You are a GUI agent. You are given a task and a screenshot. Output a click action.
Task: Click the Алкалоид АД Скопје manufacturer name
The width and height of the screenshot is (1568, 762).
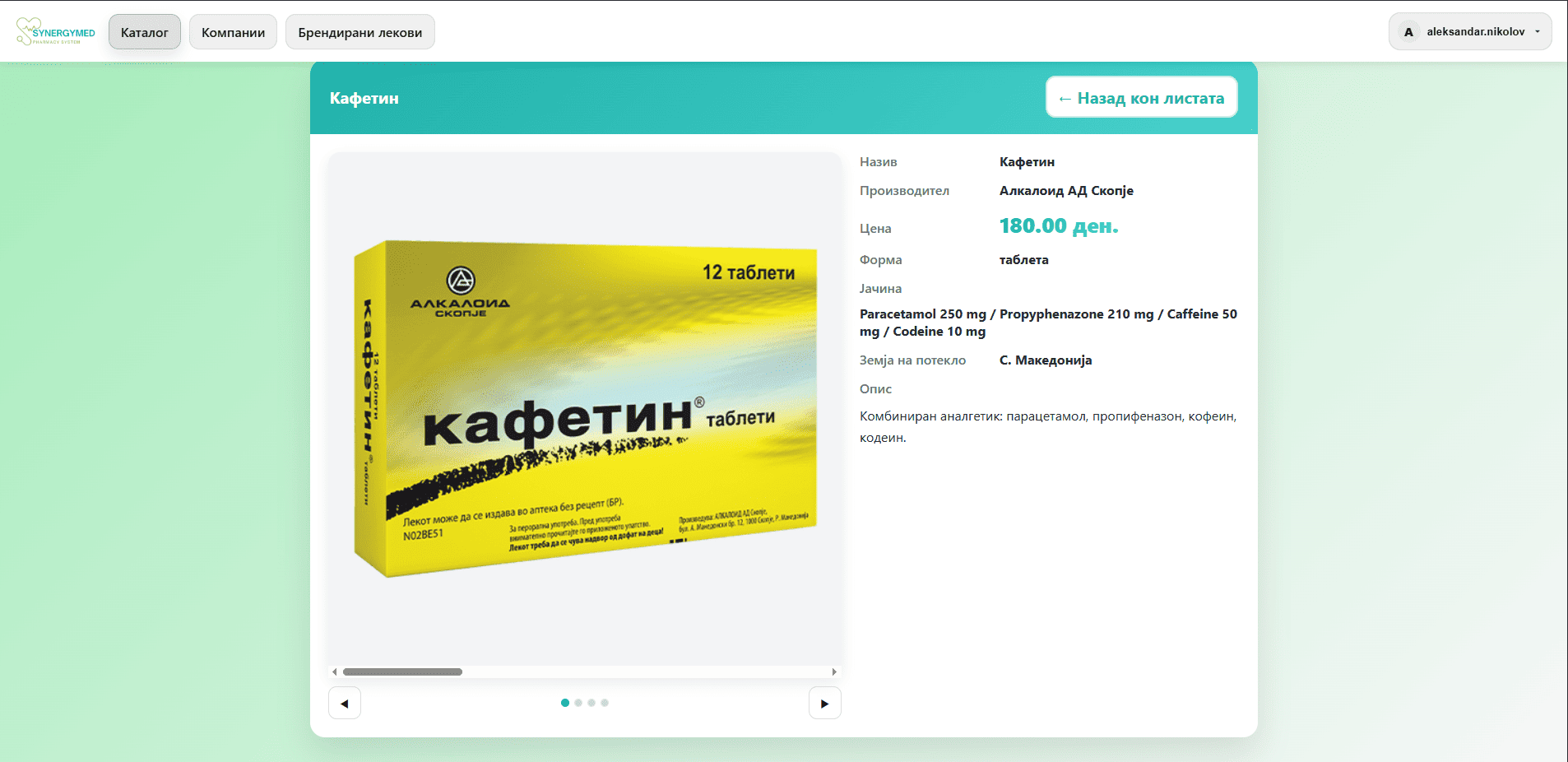click(x=1065, y=191)
